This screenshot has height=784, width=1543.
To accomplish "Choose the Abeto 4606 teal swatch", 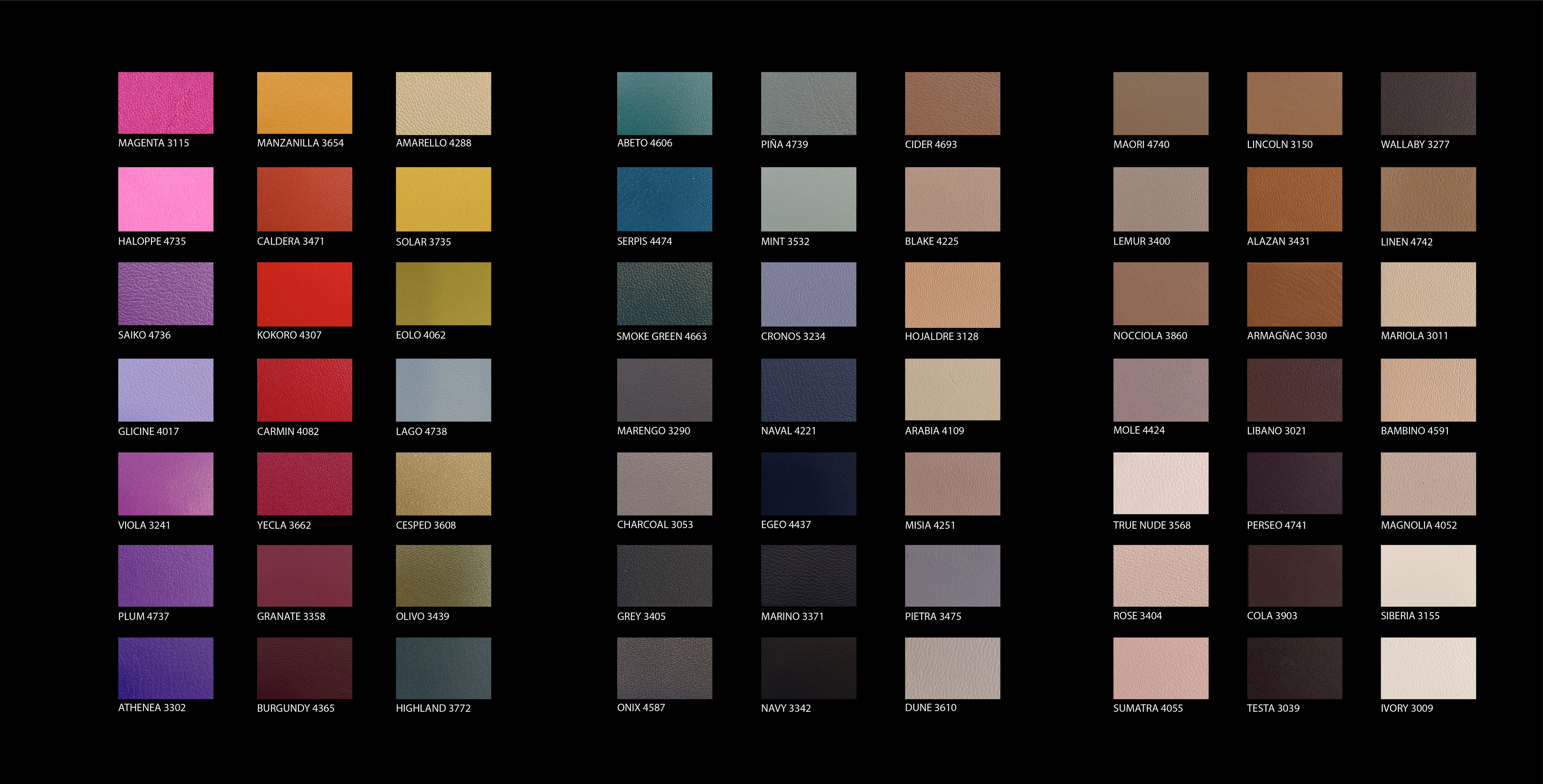I will [x=664, y=103].
